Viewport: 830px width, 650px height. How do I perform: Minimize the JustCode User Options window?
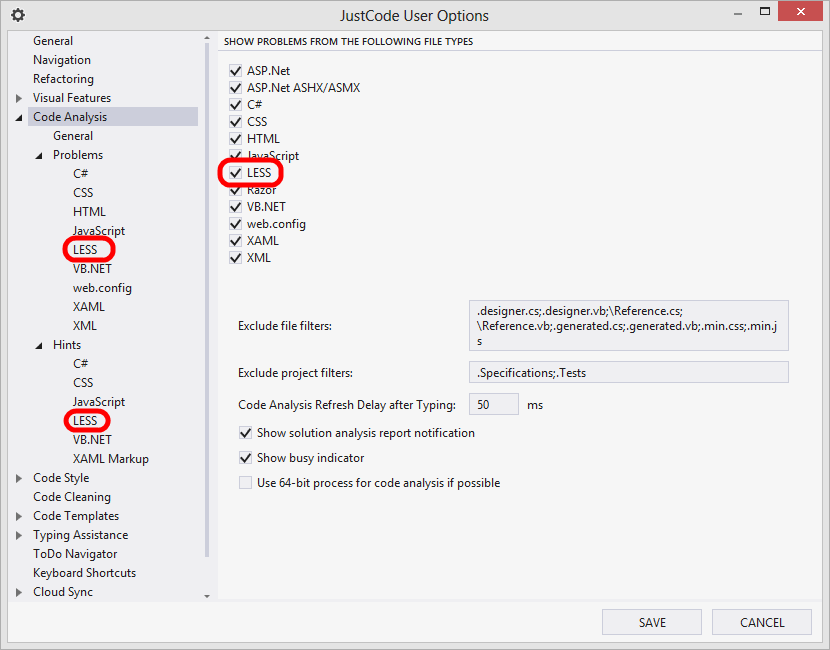click(x=738, y=12)
